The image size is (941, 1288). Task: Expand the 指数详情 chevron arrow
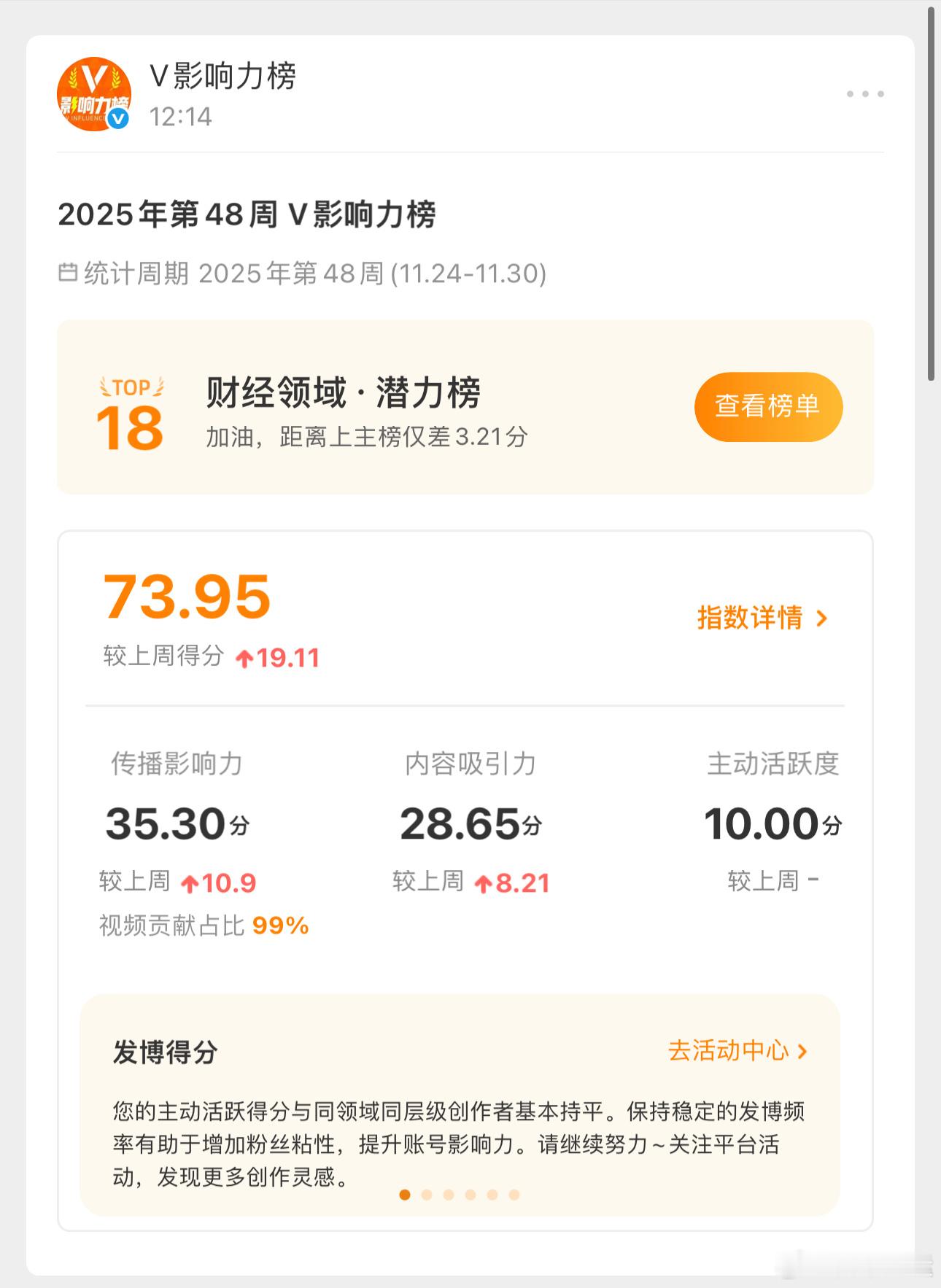[822, 618]
